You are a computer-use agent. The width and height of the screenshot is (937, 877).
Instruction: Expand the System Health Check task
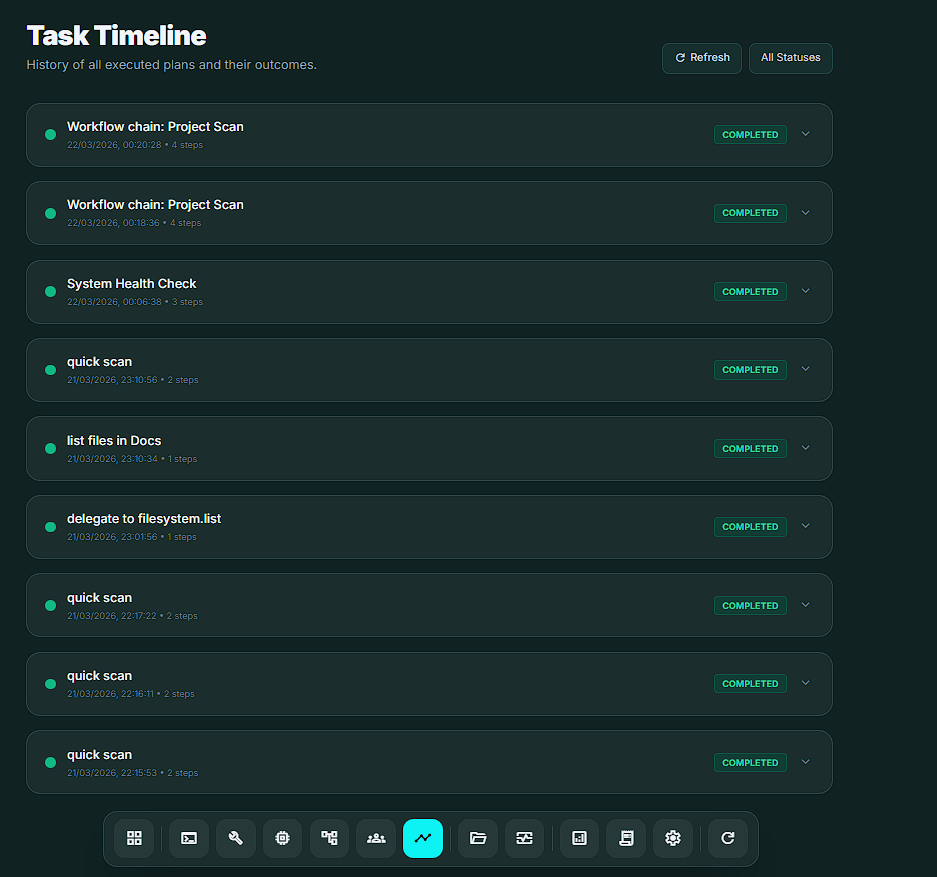[x=806, y=291]
